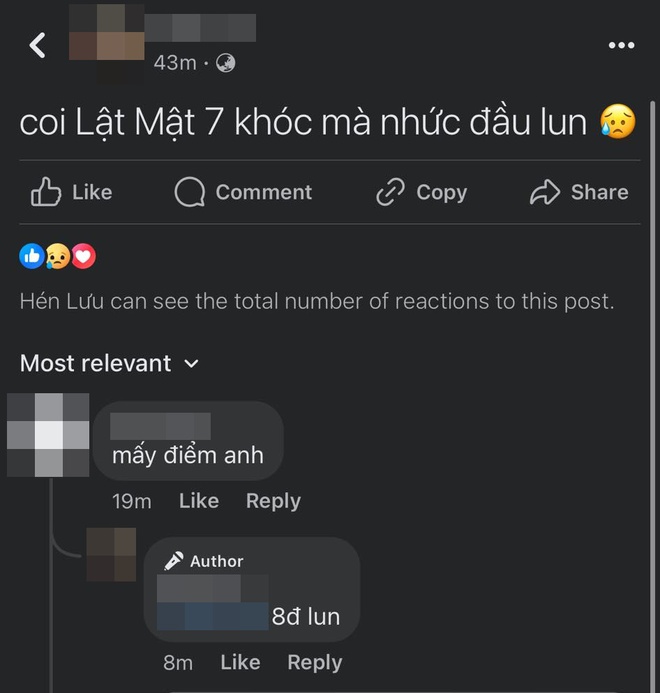Open the first commenter's blurred profile picture
660x693 pixels.
click(48, 435)
